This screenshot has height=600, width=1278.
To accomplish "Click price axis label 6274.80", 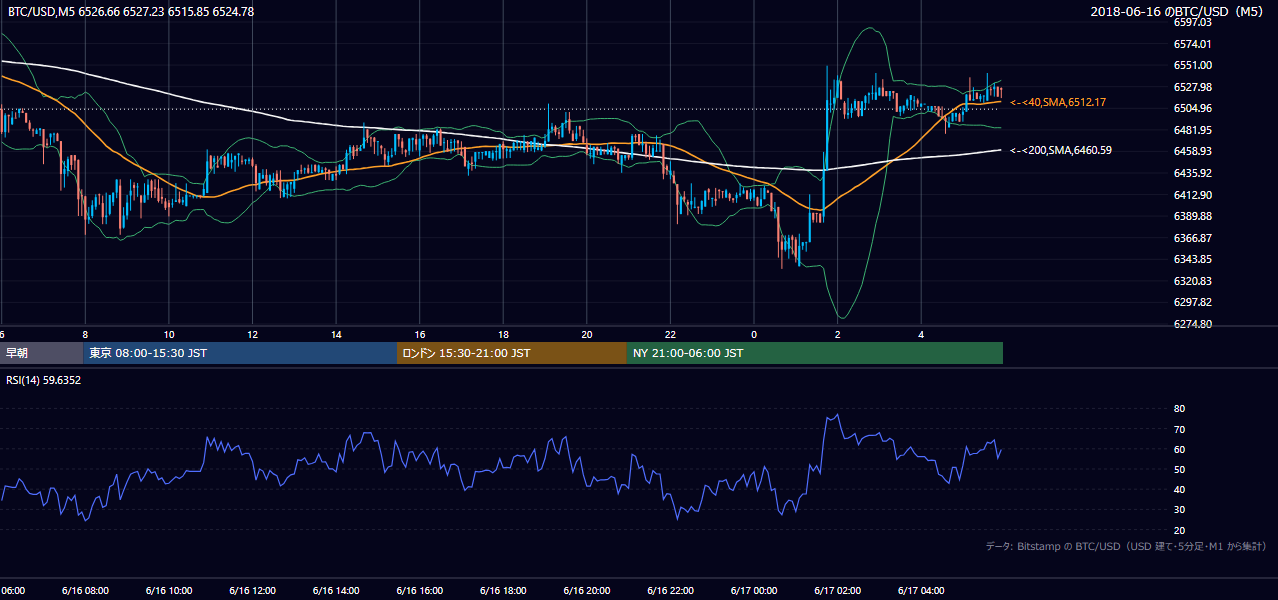I will pyautogui.click(x=1192, y=324).
